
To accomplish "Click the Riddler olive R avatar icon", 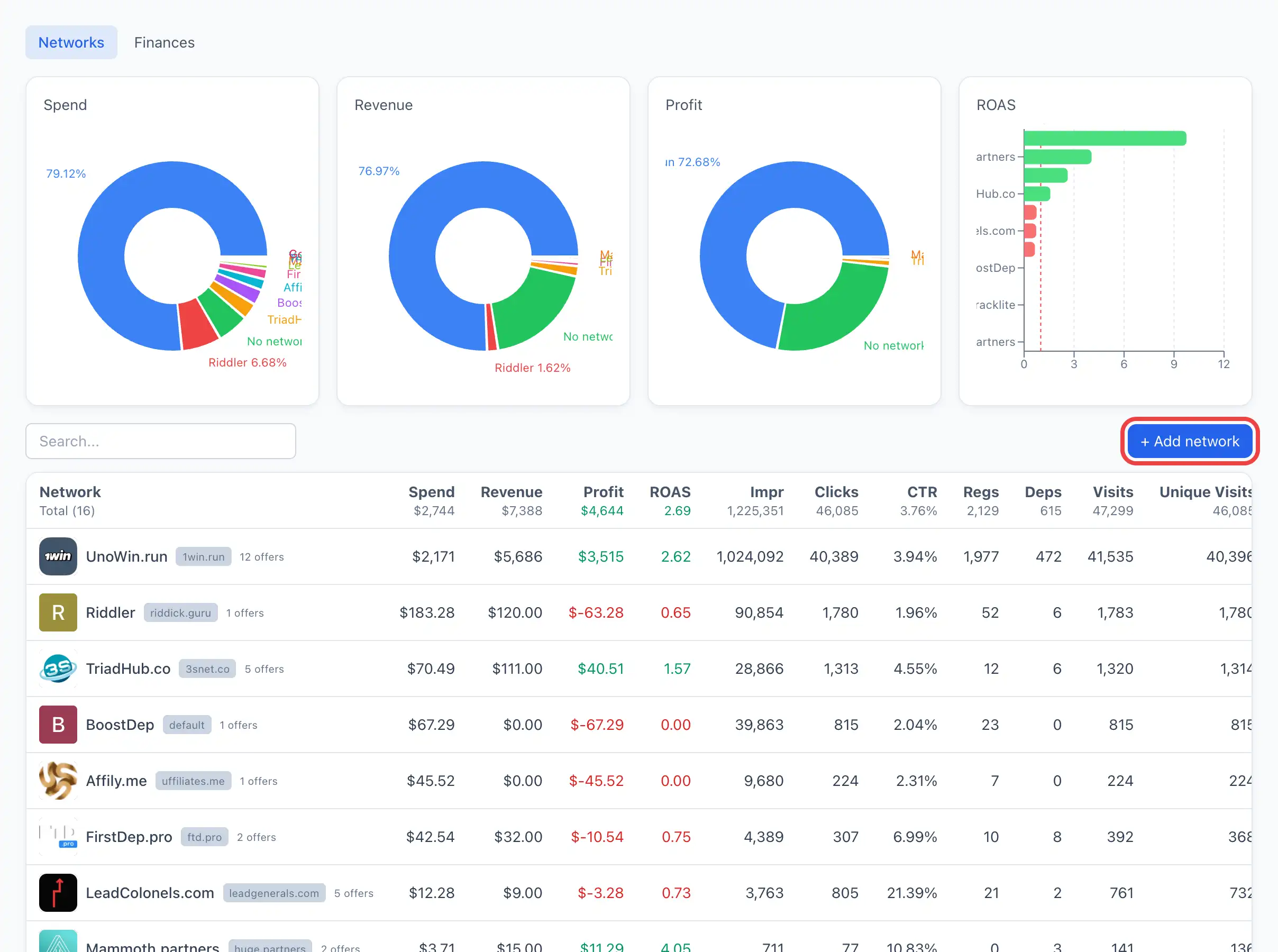I will [x=58, y=612].
